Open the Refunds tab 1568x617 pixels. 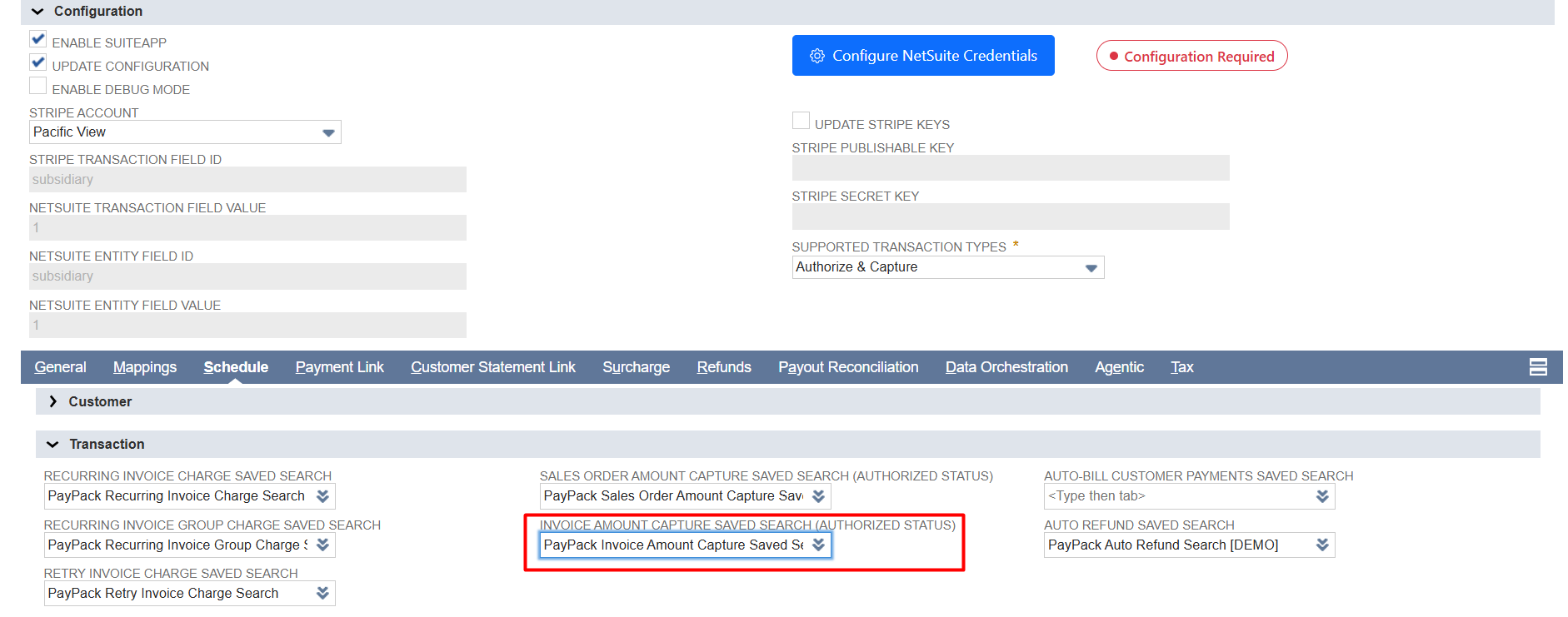[724, 367]
